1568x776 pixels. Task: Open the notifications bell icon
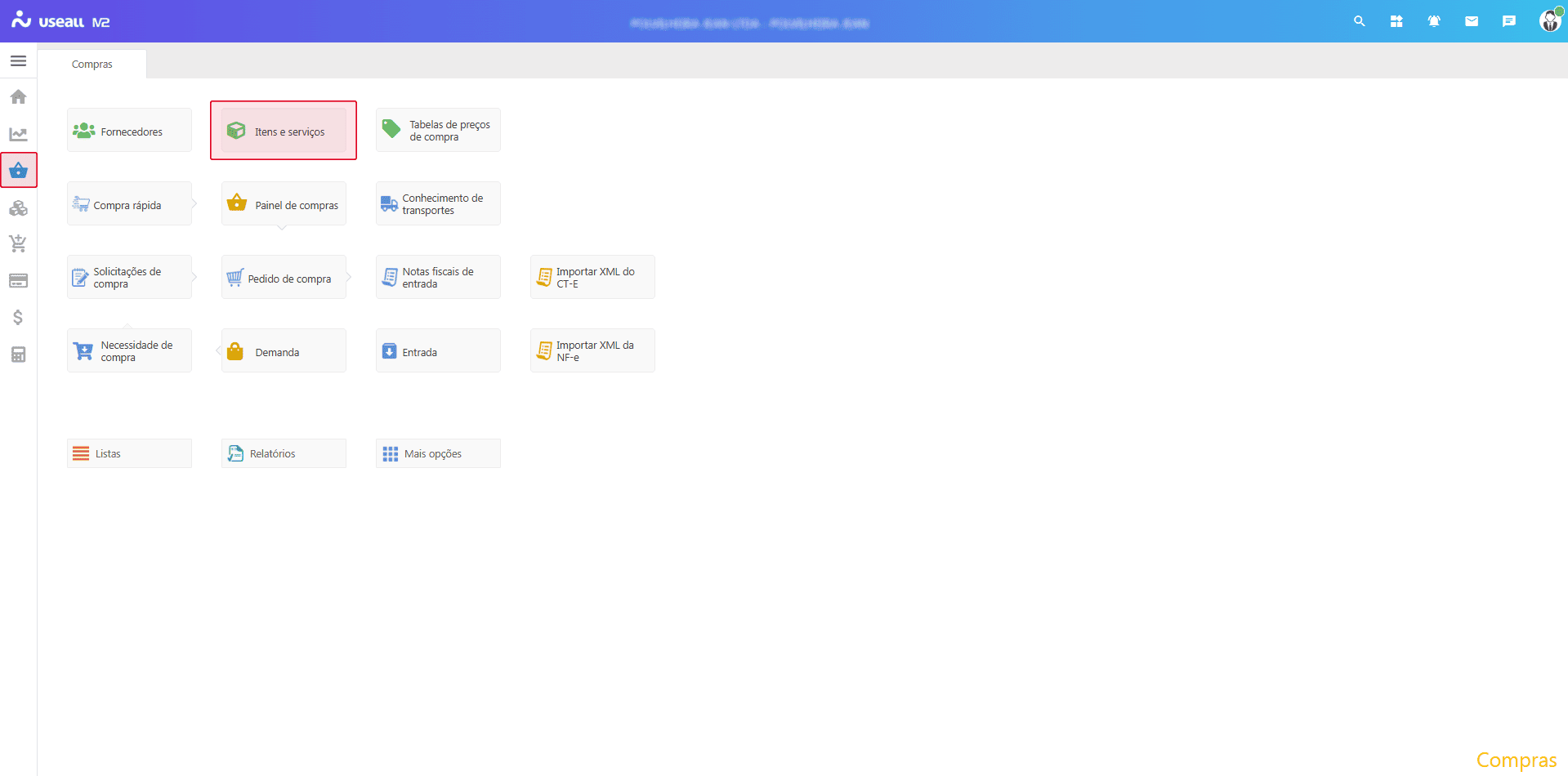[1433, 21]
